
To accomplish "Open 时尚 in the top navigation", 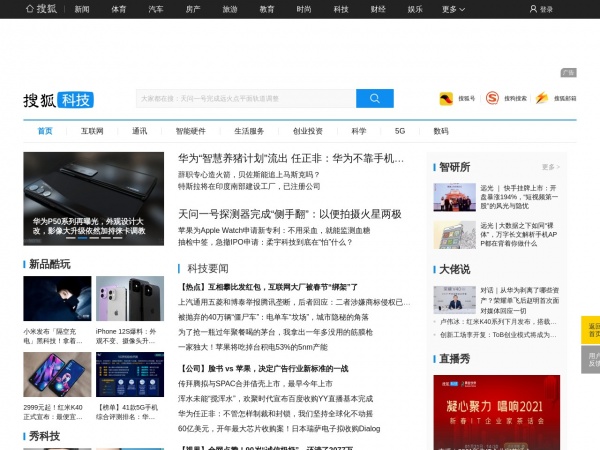I will point(304,9).
